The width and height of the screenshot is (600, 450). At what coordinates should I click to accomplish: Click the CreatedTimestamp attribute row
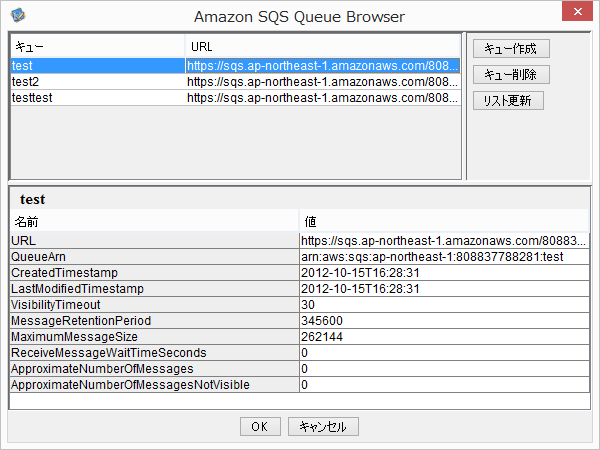(154, 273)
